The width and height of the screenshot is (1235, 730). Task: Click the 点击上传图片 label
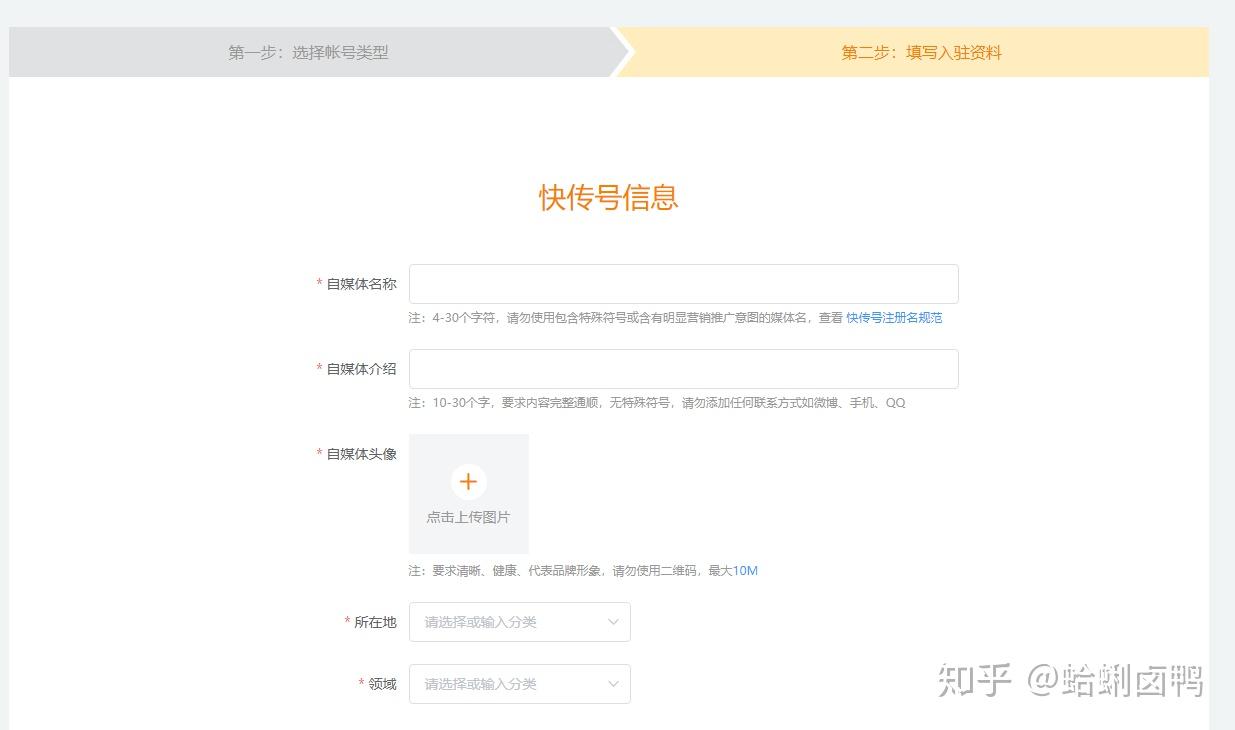tap(468, 517)
